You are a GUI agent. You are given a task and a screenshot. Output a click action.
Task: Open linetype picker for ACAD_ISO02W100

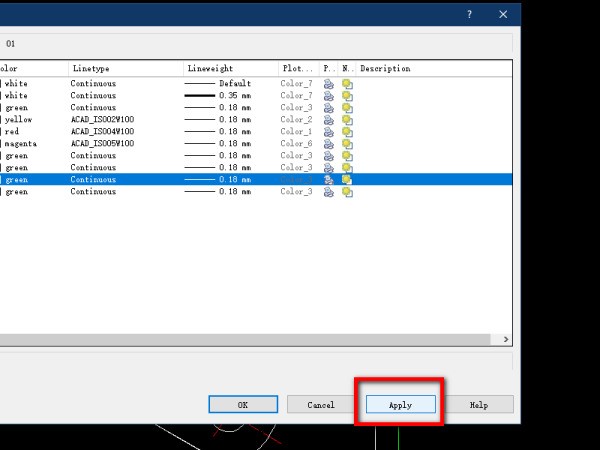pyautogui.click(x=102, y=120)
